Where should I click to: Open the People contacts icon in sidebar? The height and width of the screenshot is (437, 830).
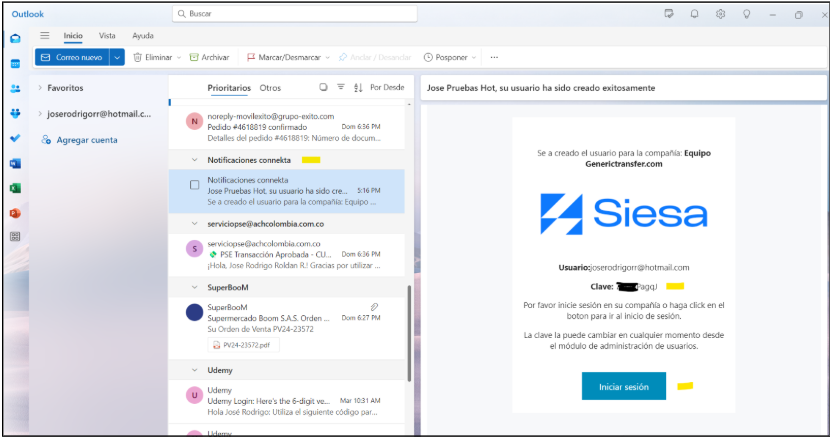pos(15,88)
